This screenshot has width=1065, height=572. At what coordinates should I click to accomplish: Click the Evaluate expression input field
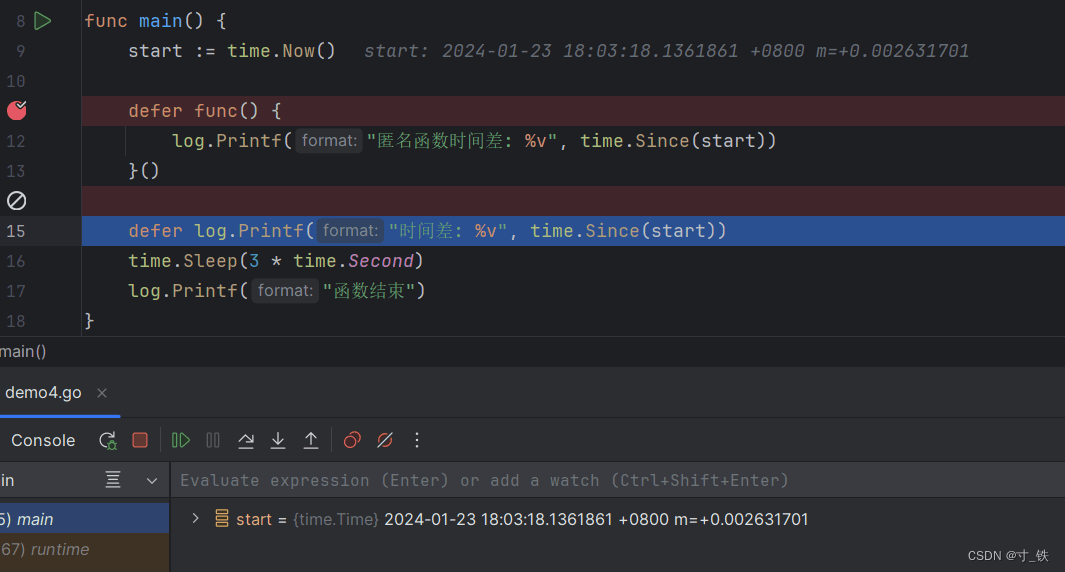(600, 481)
